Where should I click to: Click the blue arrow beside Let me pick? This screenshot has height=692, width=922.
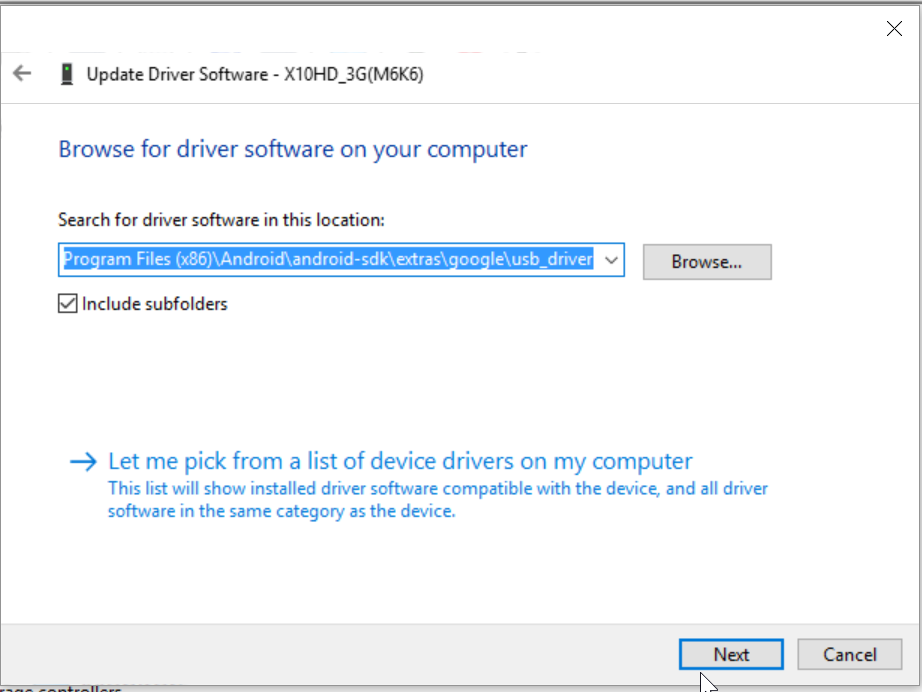(x=83, y=462)
